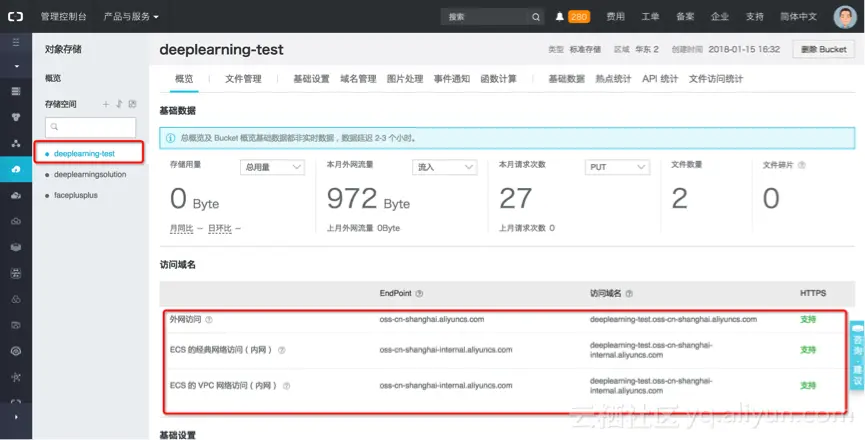Image resolution: width=865 pixels, height=440 pixels.
Task: Click the 972 Byte traffic value
Action: pyautogui.click(x=368, y=199)
